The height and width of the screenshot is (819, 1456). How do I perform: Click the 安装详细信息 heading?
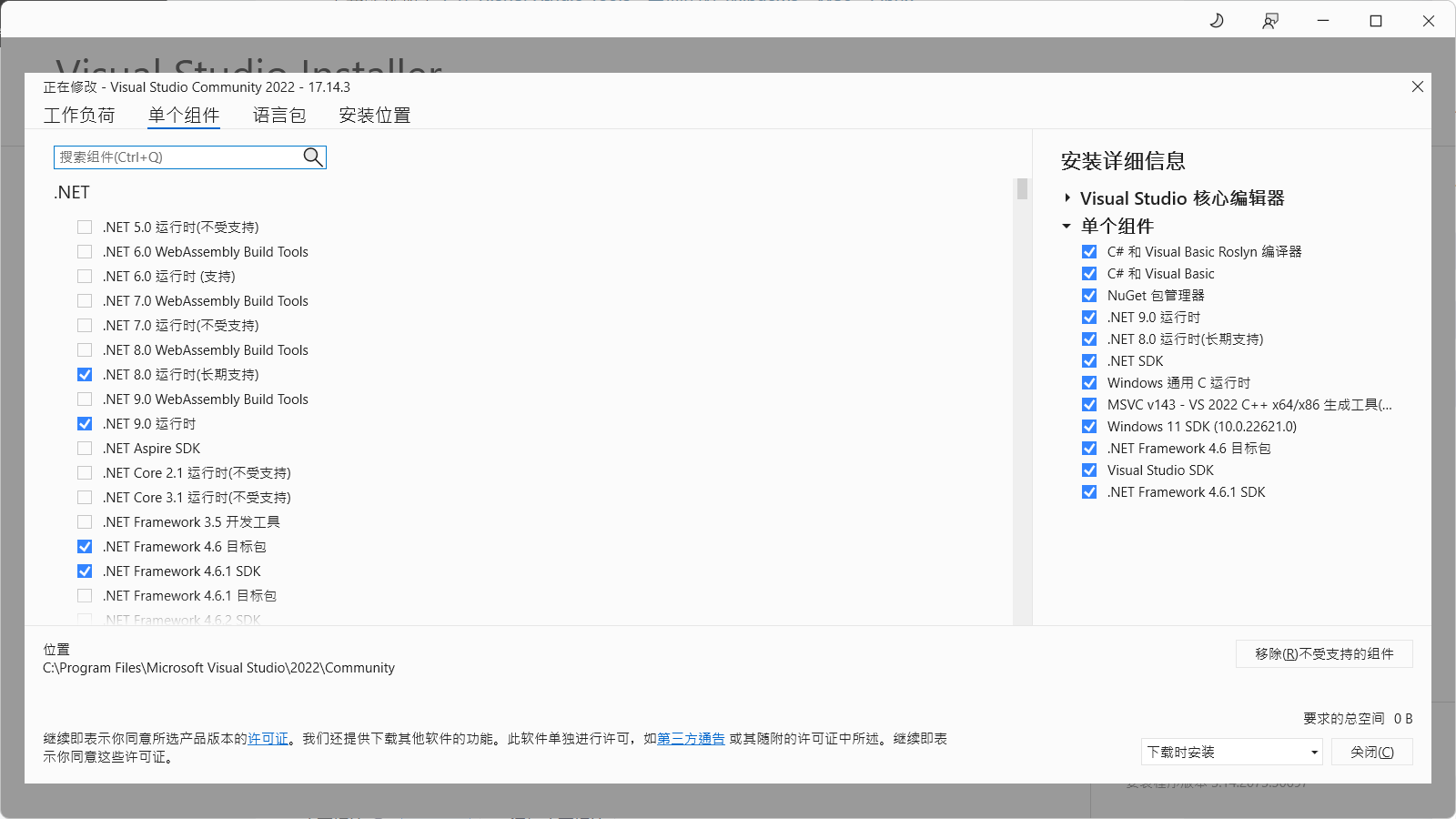1123,161
